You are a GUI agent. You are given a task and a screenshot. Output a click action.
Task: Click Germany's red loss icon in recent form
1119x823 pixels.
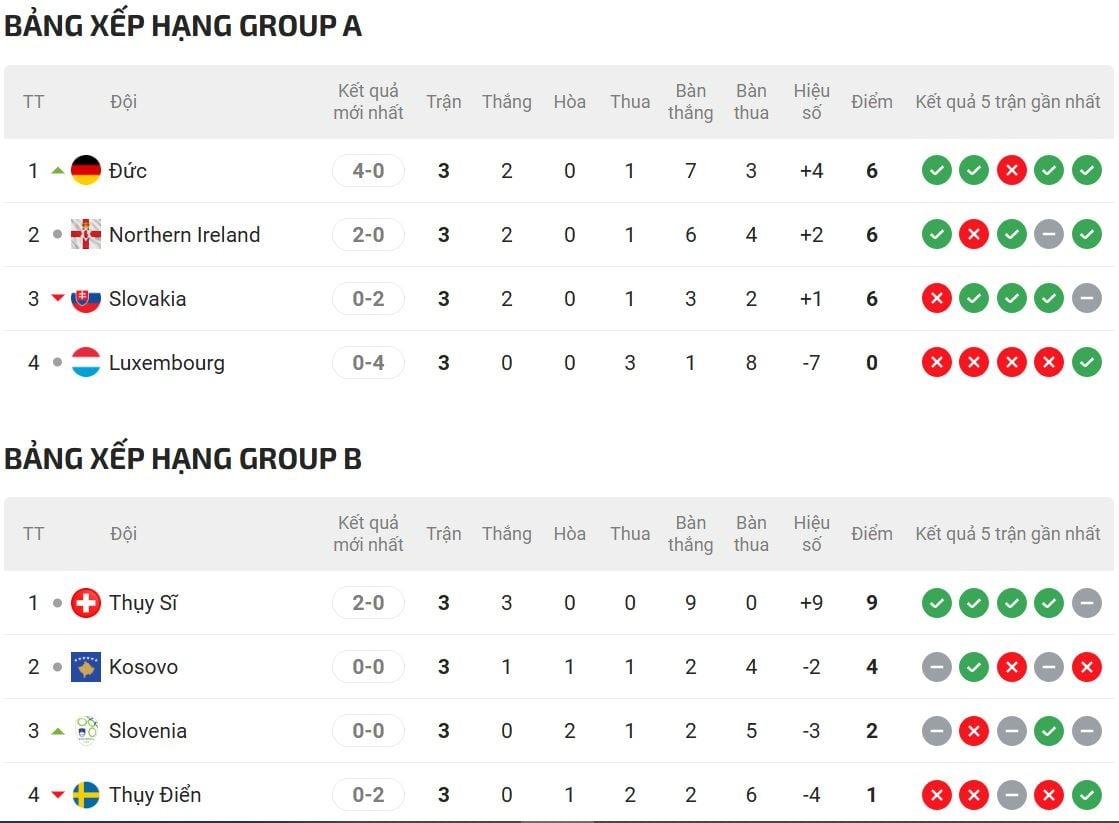(1011, 171)
